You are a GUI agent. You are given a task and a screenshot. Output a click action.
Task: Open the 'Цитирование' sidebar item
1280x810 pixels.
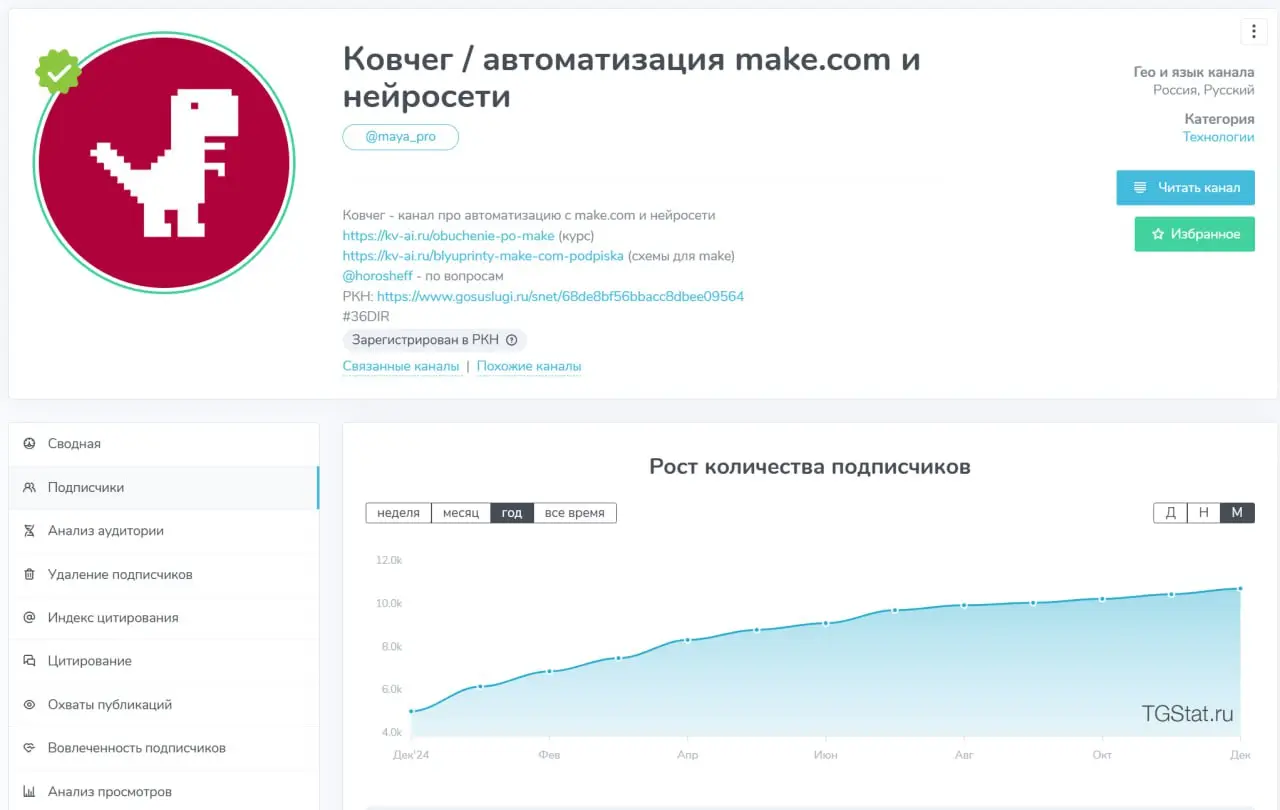(164, 661)
